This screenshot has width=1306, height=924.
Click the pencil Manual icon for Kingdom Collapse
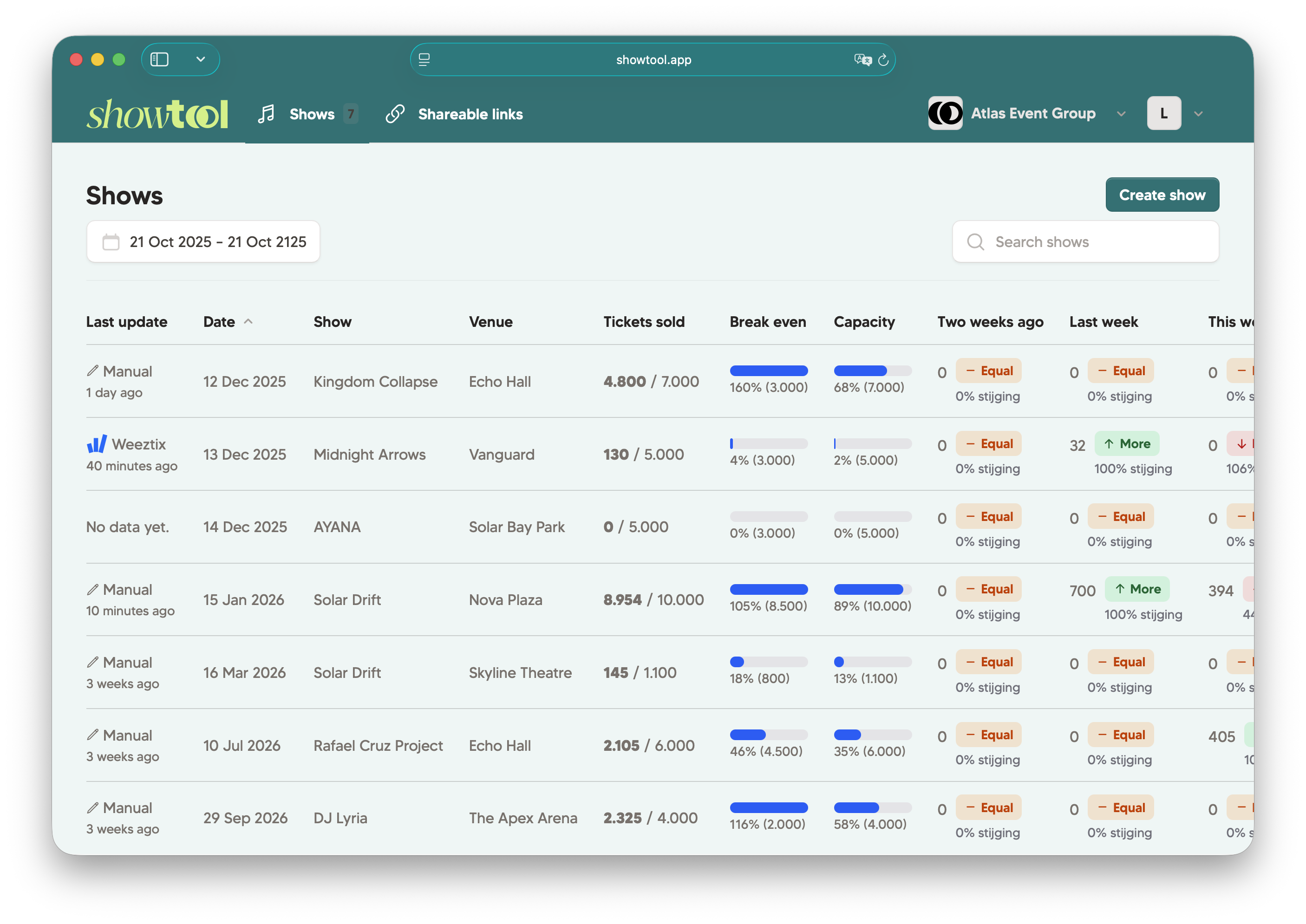[x=93, y=371]
